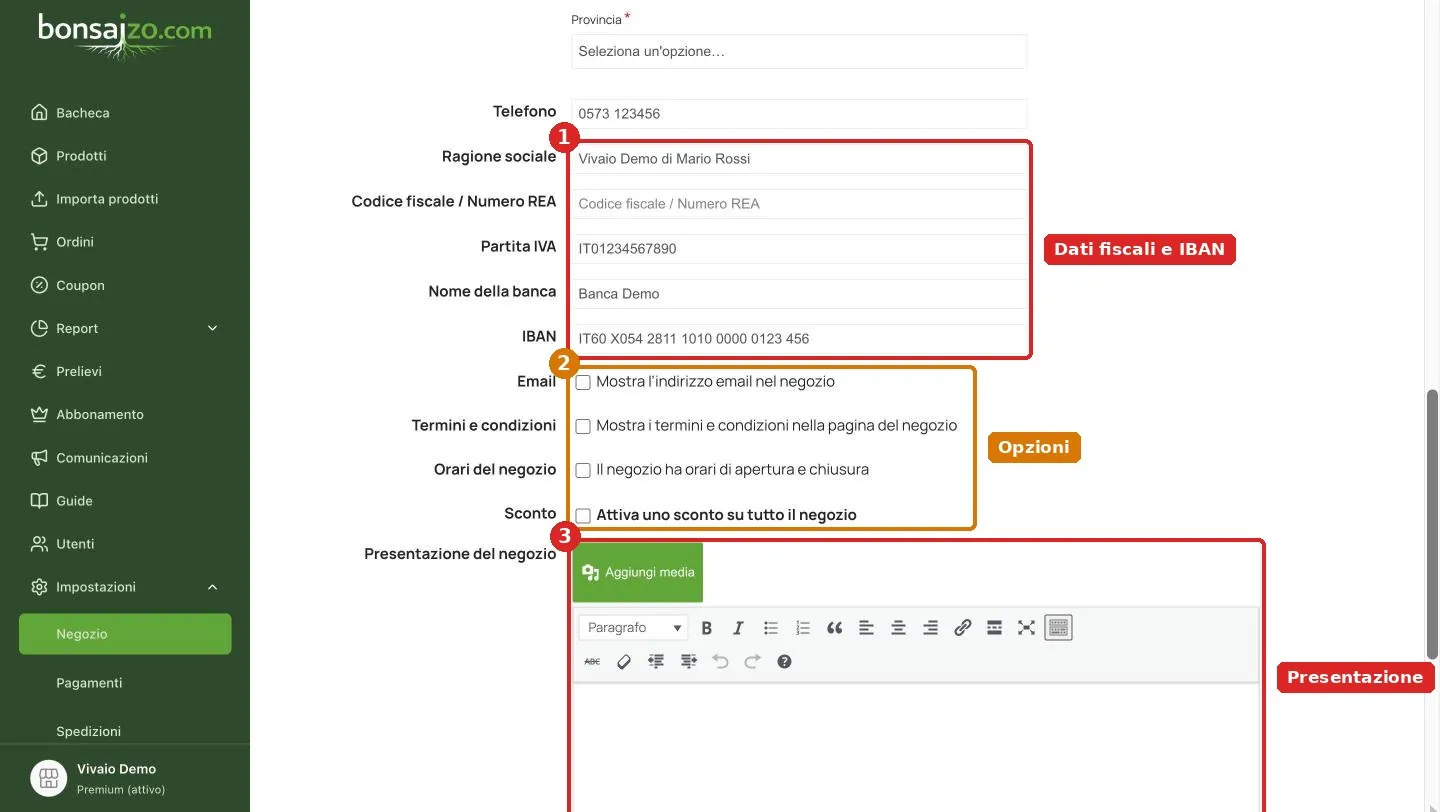The image size is (1440, 812).
Task: Clear formatting with the eraser icon
Action: pyautogui.click(x=624, y=662)
